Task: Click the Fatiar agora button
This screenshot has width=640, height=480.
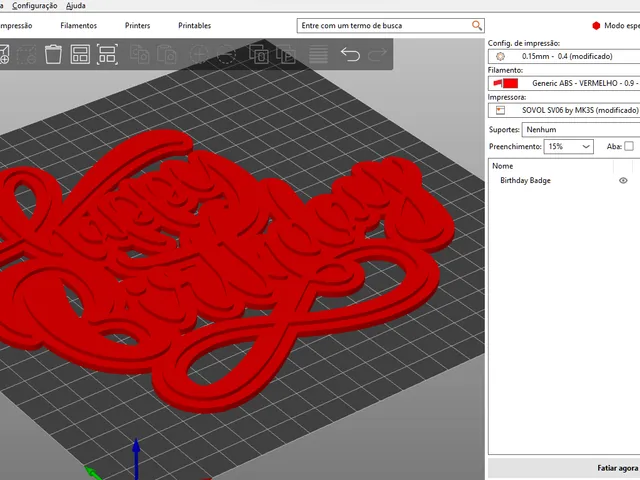Action: (x=564, y=468)
